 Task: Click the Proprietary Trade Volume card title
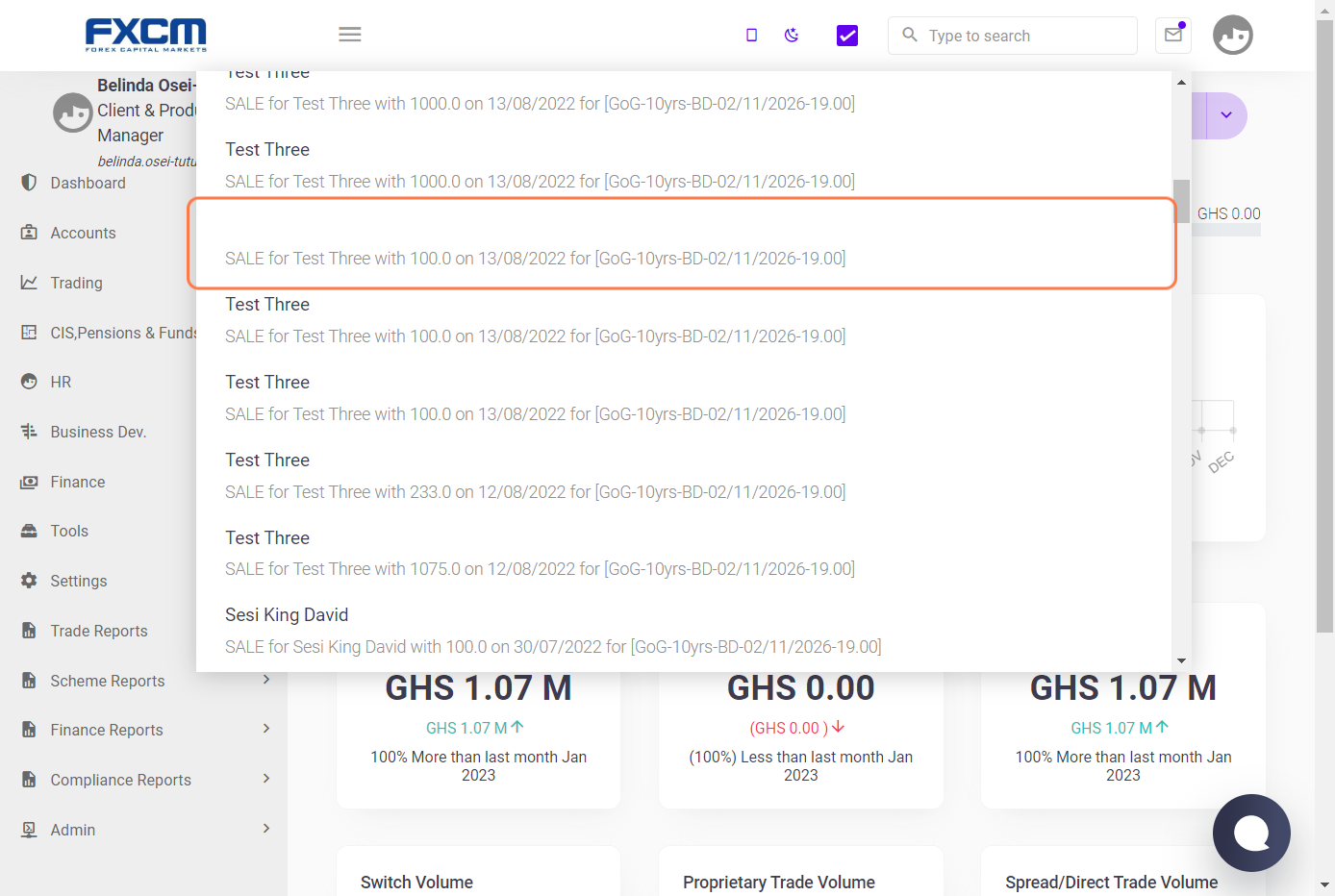pyautogui.click(x=779, y=883)
